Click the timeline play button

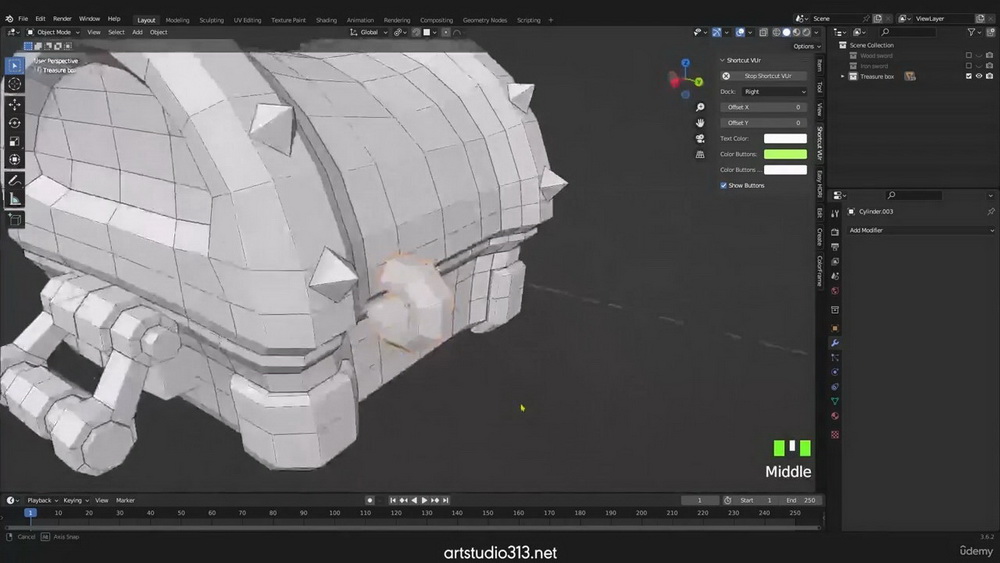pyautogui.click(x=425, y=501)
